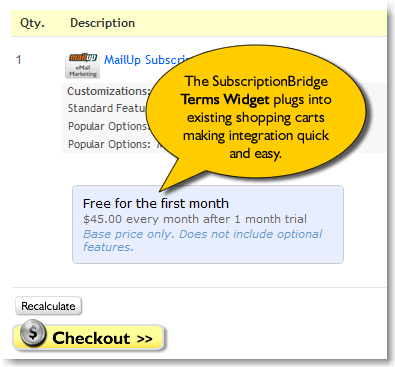This screenshot has width=395, height=367.
Task: Click the MailUp eMail Marketing product icon
Action: [x=82, y=66]
